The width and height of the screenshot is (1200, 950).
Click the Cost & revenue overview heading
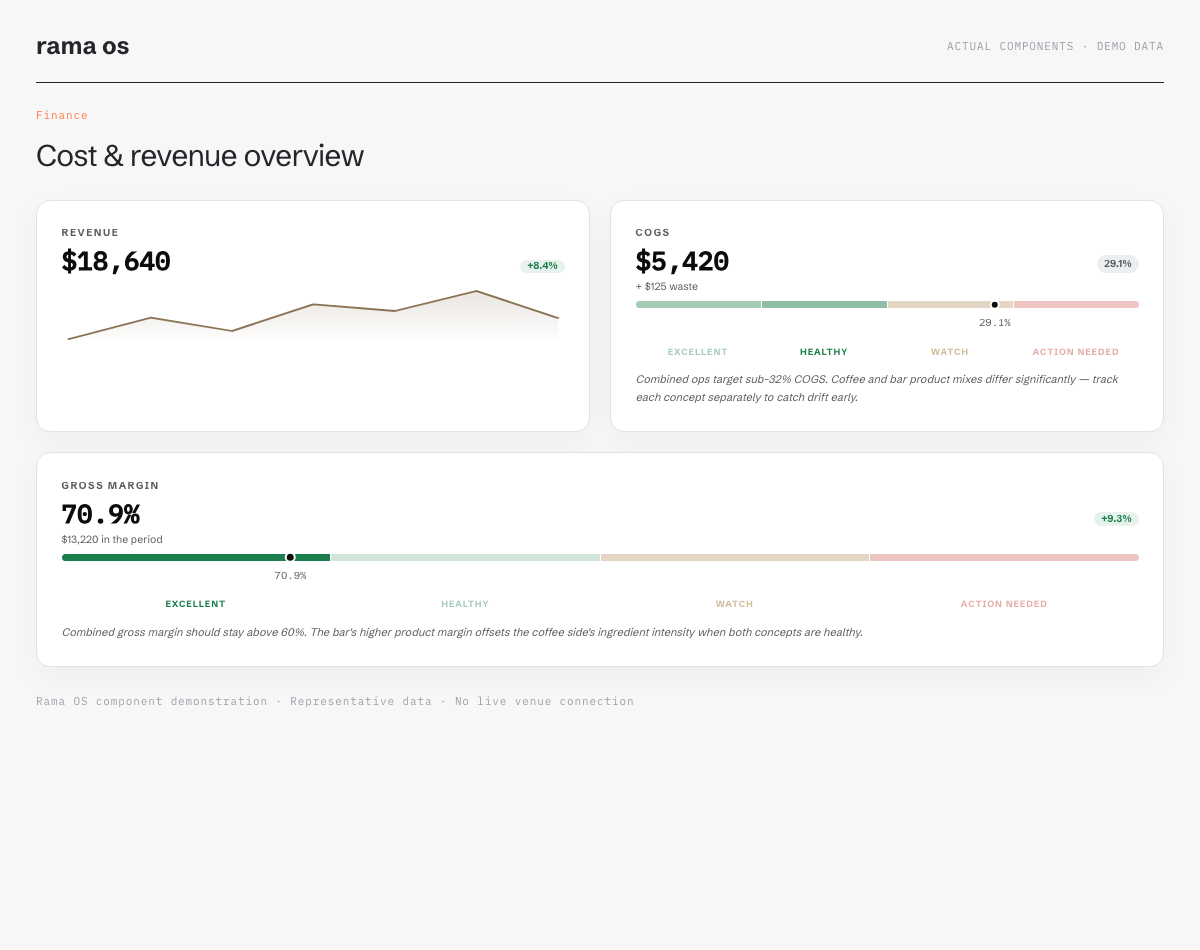pos(200,156)
